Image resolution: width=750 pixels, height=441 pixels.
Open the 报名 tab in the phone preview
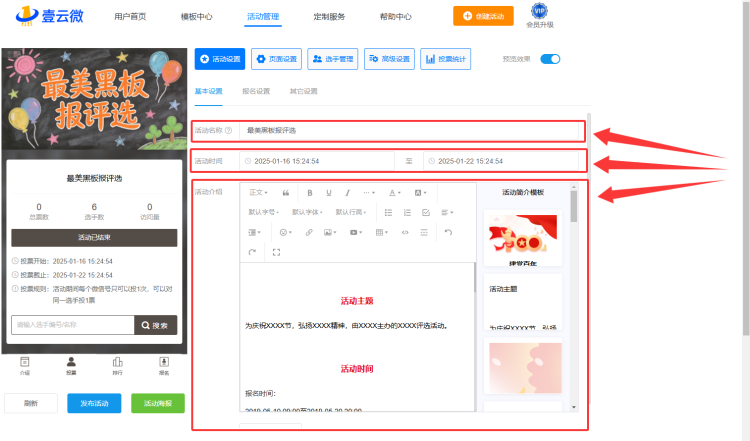click(164, 365)
